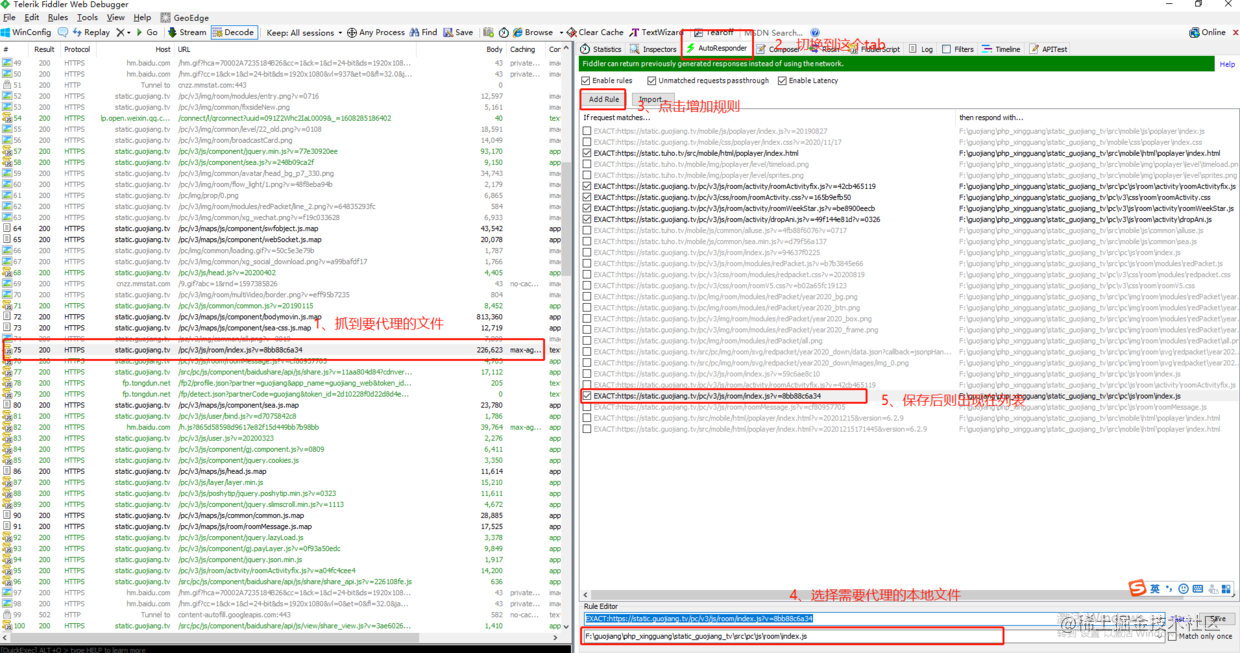The height and width of the screenshot is (653, 1240).
Task: Clear Cache from the toolbar
Action: pyautogui.click(x=595, y=32)
